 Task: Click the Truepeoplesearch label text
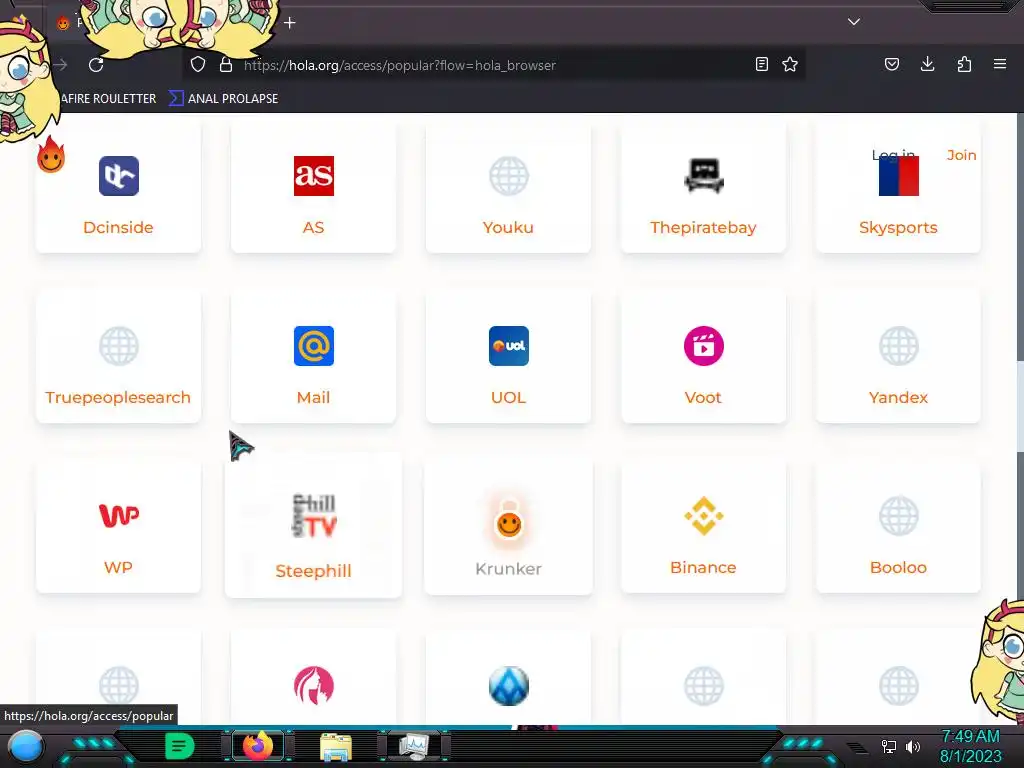point(118,397)
